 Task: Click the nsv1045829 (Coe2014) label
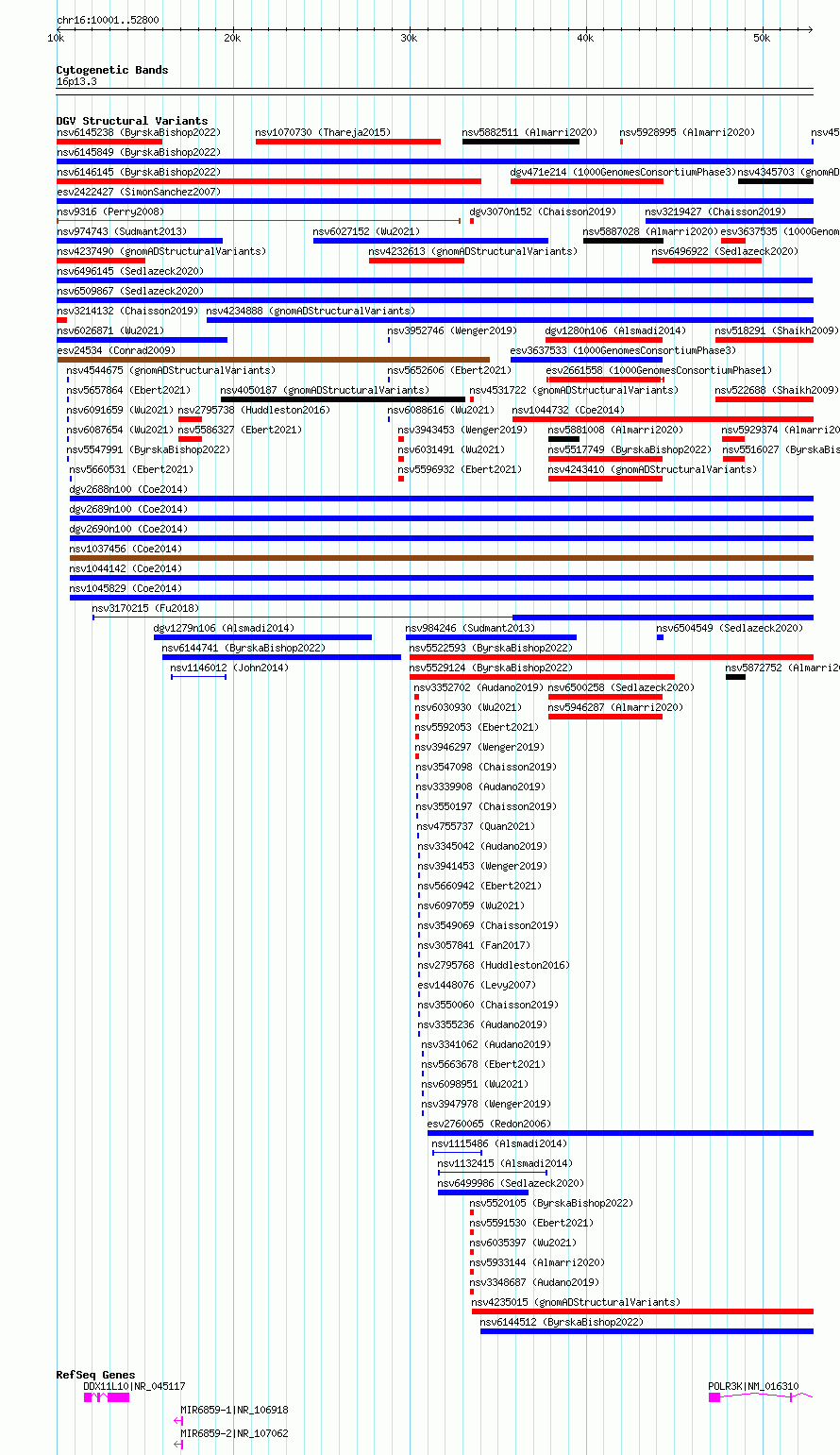126,589
